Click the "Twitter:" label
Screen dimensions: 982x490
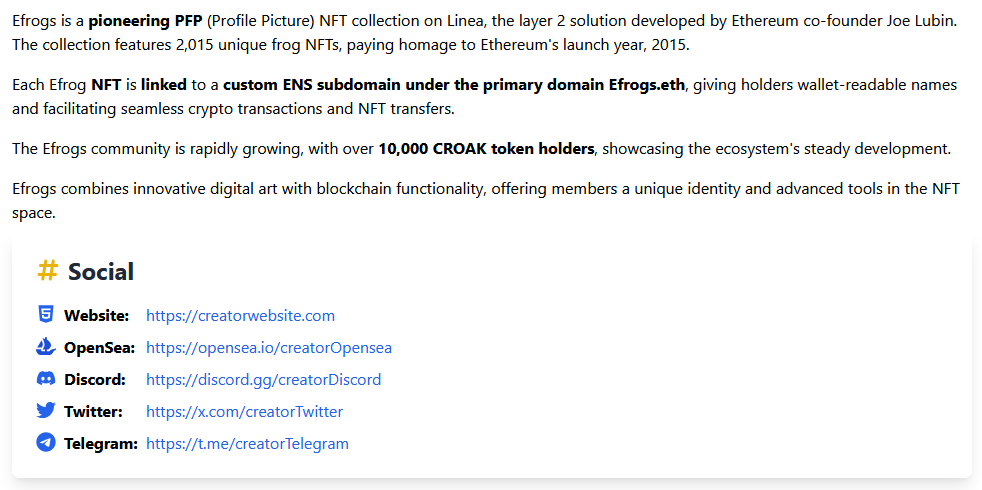[93, 412]
